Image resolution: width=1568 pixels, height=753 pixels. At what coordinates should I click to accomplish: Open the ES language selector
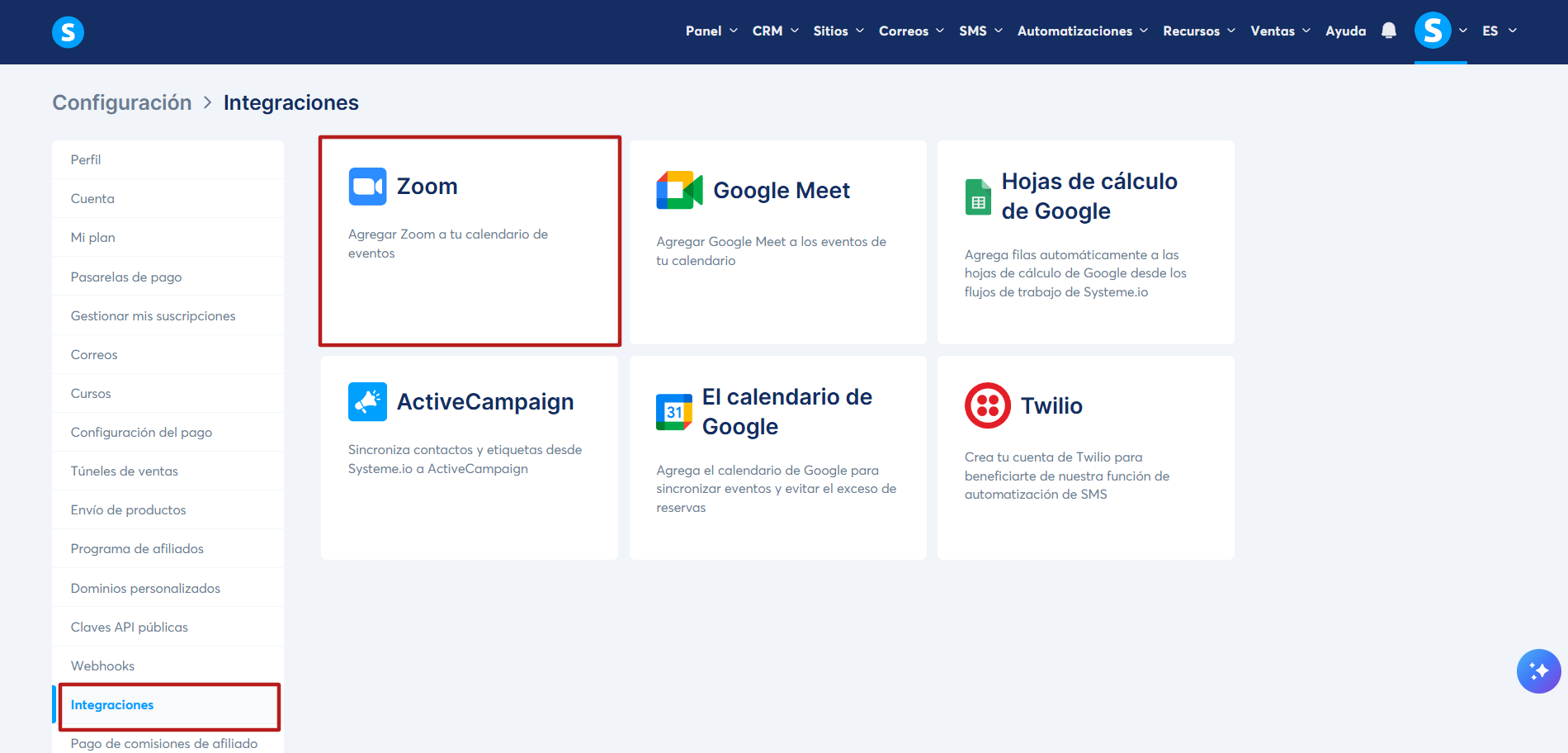coord(1500,31)
